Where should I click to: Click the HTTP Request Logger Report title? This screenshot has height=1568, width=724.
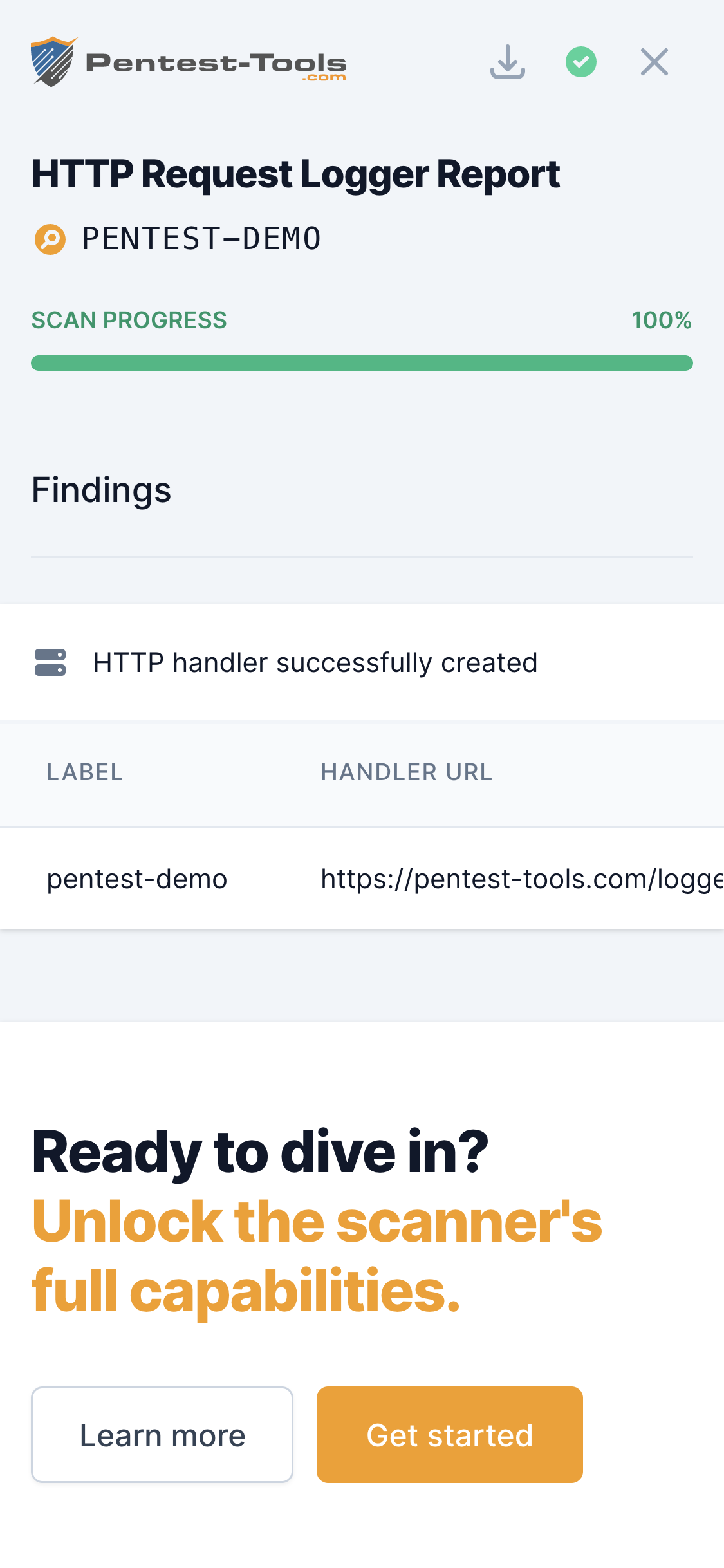[295, 174]
